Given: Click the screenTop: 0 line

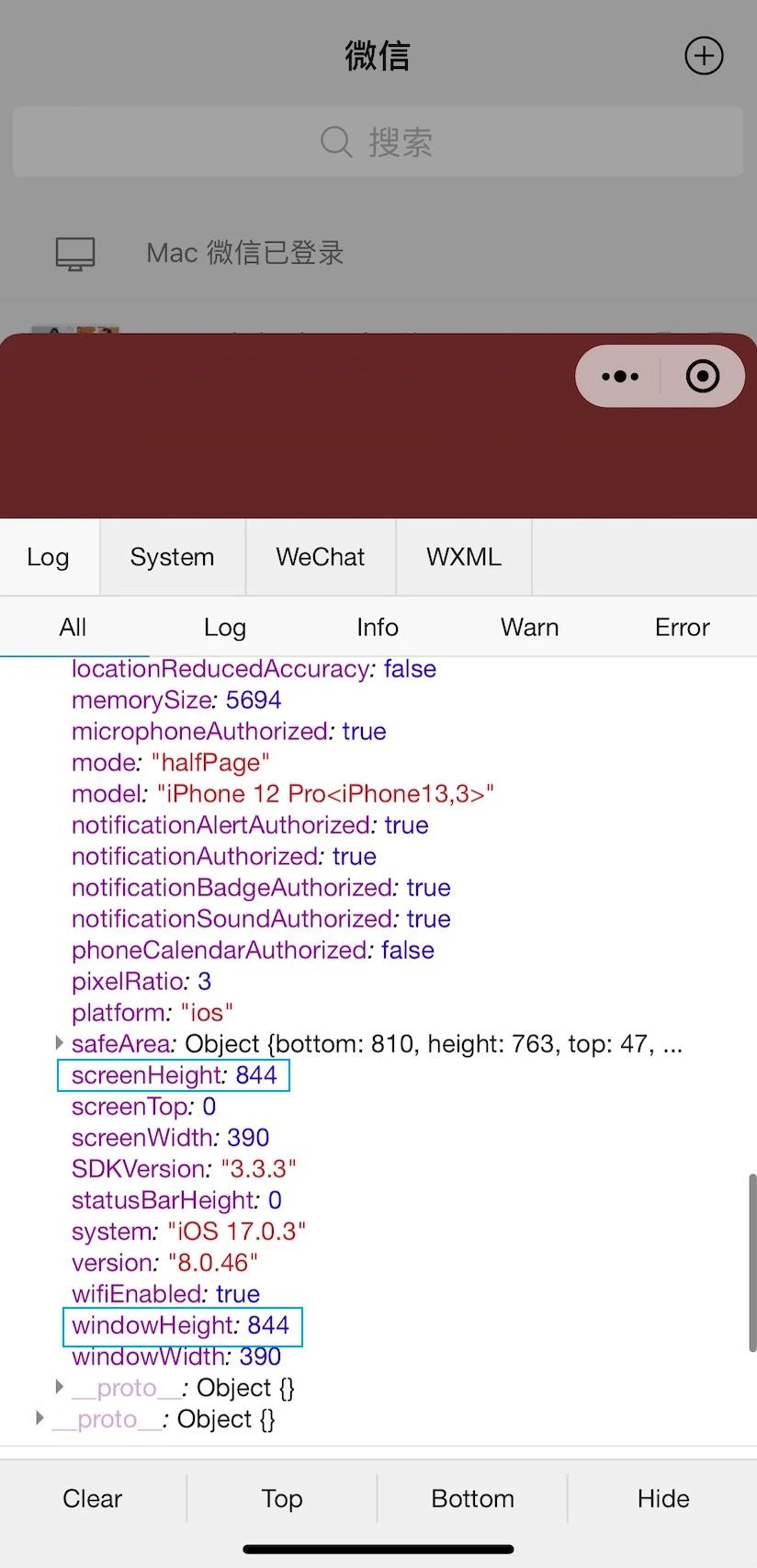Looking at the screenshot, I should [143, 1107].
